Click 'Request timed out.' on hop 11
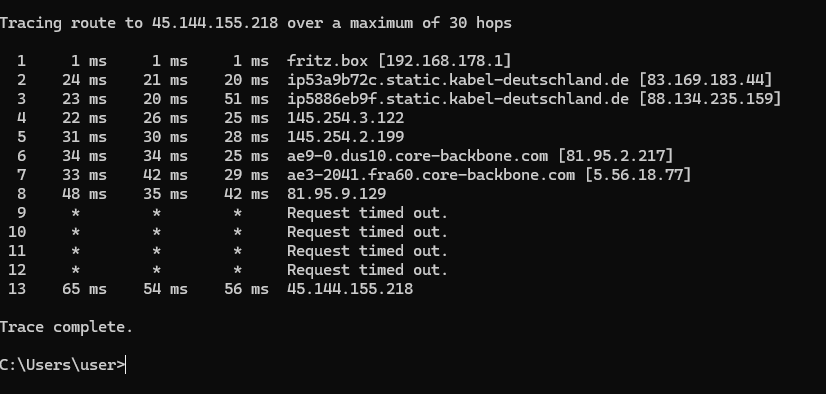The height and width of the screenshot is (394, 826). pyautogui.click(x=367, y=251)
